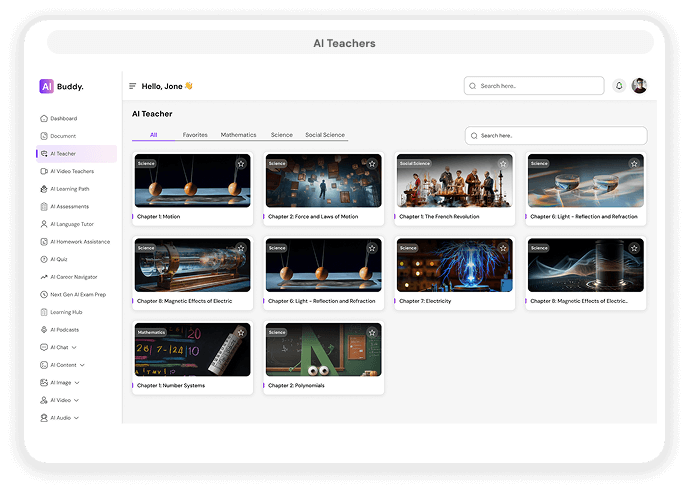Expand the AI Audio sidebar submenu
This screenshot has height=491, width=689.
77,417
